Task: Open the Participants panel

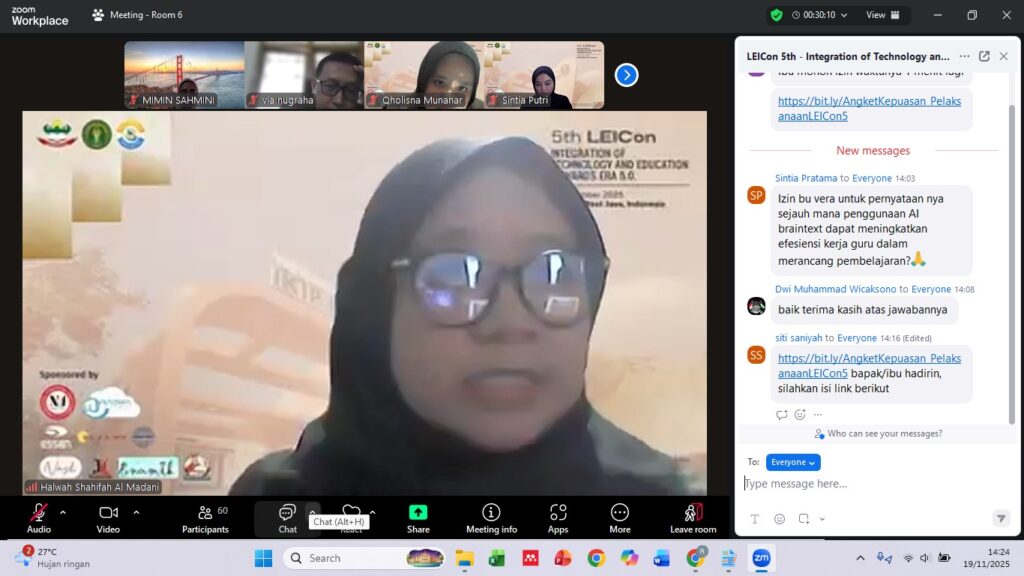Action: tap(205, 517)
